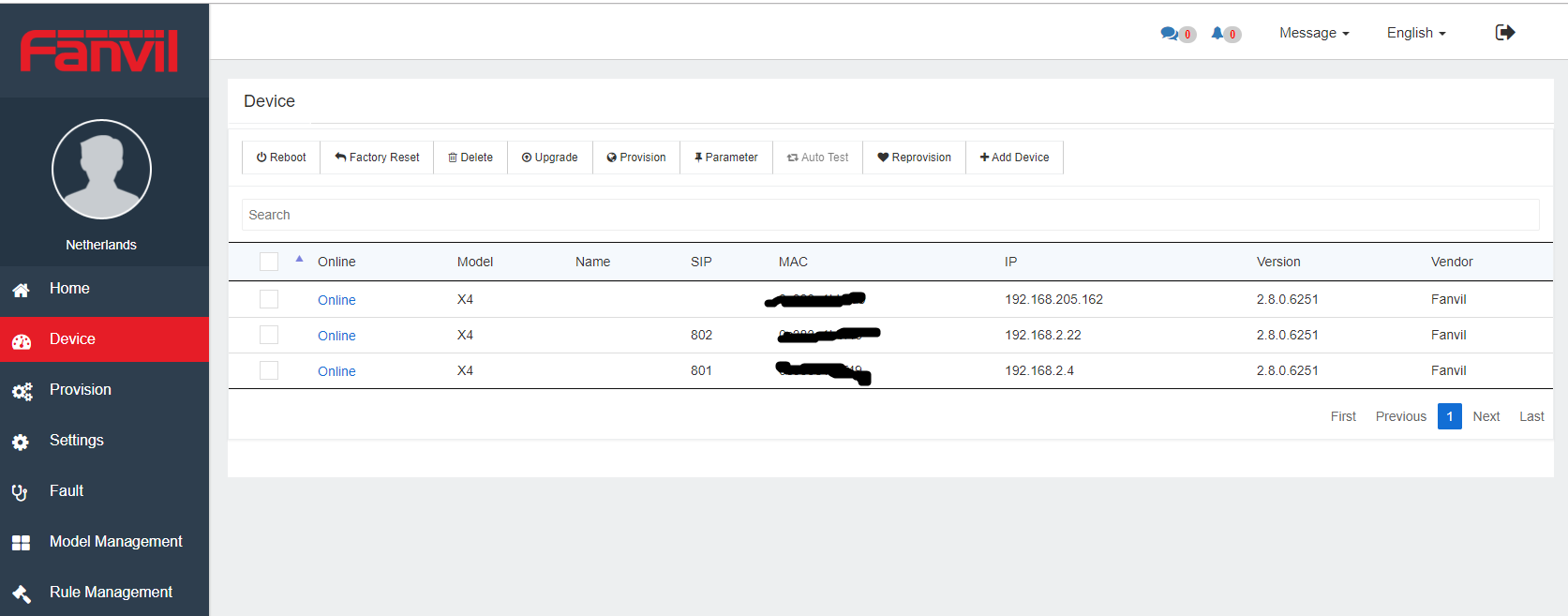Click the logout icon
This screenshot has height=616, width=1568.
[1505, 33]
